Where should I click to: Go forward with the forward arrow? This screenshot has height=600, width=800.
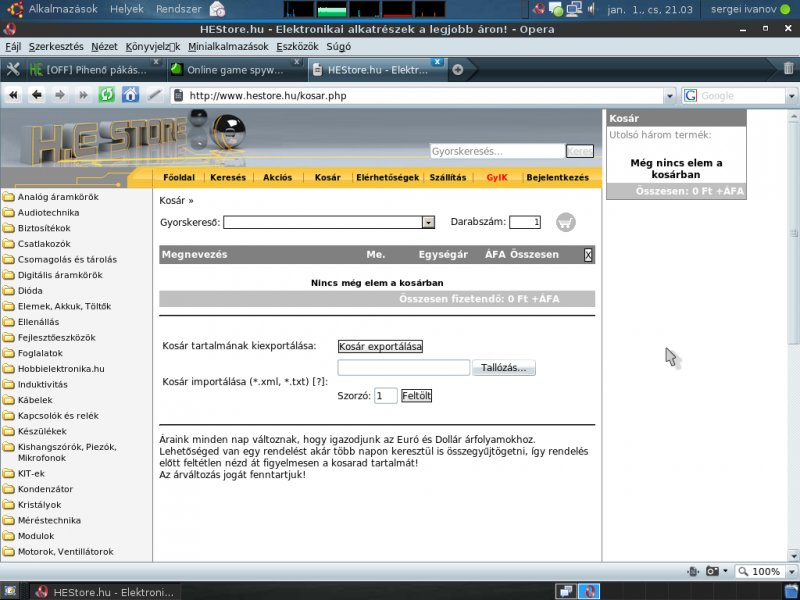point(60,95)
